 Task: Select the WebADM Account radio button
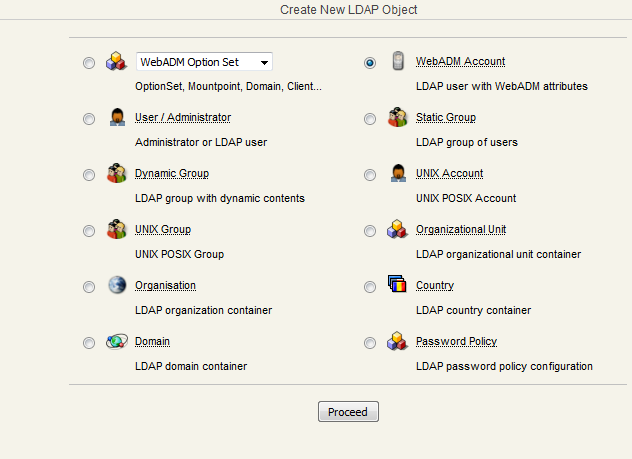click(x=370, y=63)
